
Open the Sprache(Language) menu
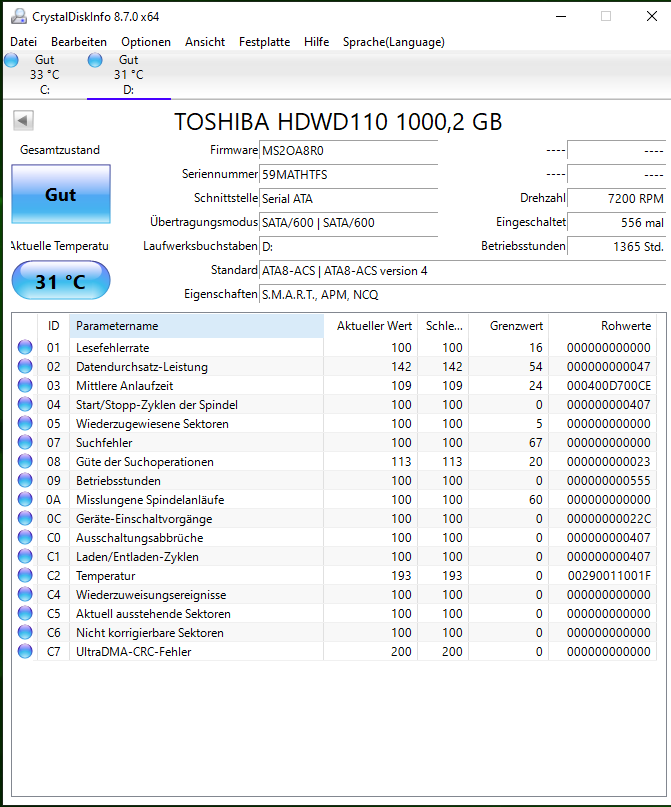tap(394, 42)
